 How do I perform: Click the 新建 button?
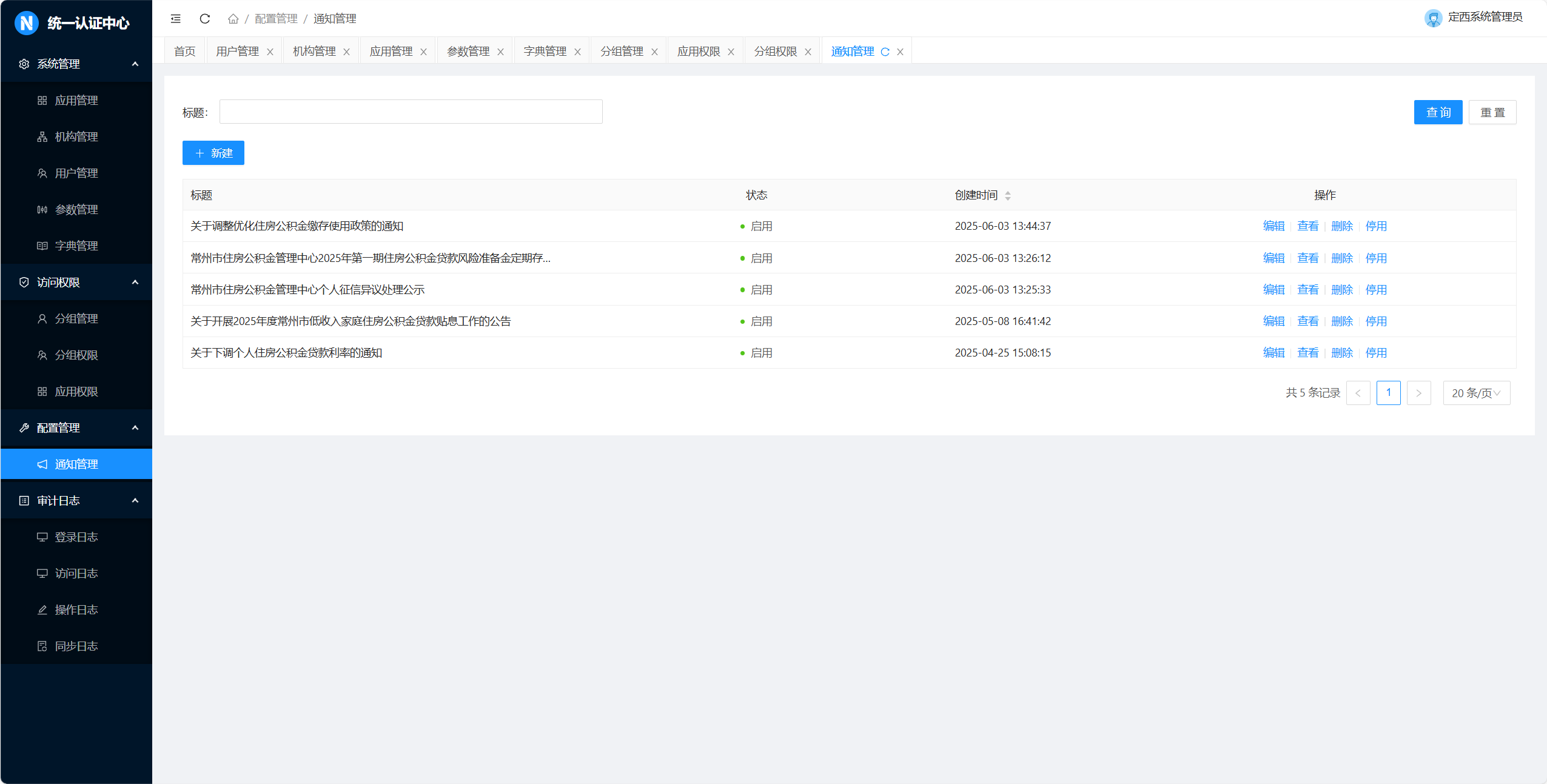213,153
